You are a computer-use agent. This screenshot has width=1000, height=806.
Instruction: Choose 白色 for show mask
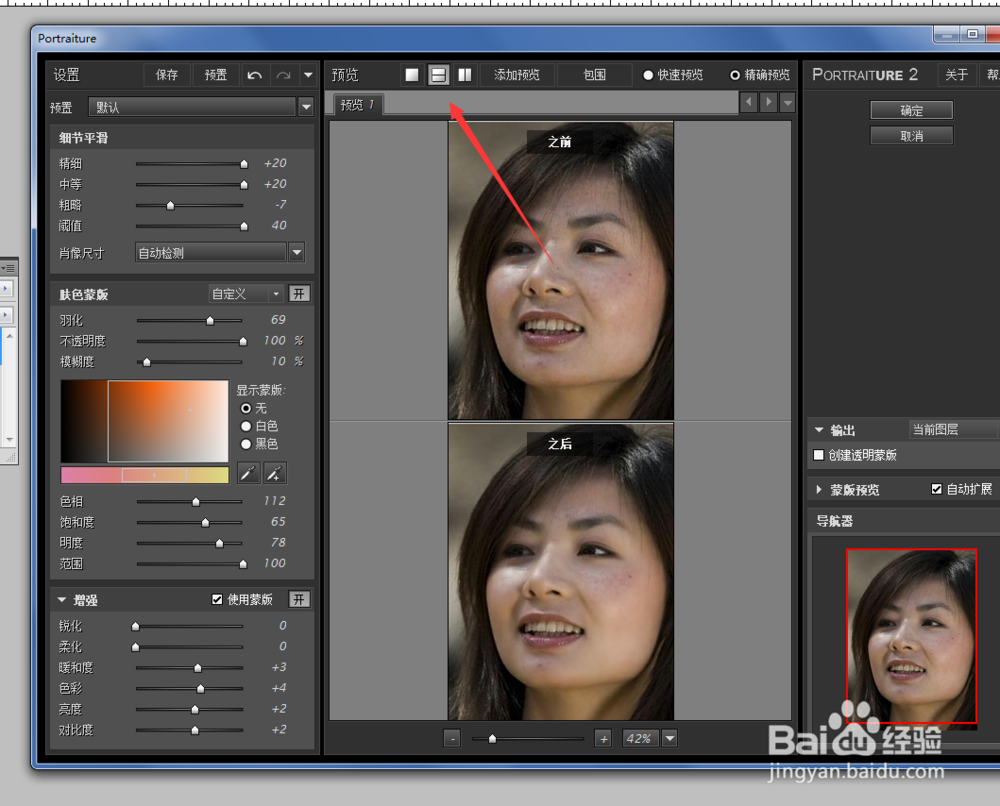point(246,426)
